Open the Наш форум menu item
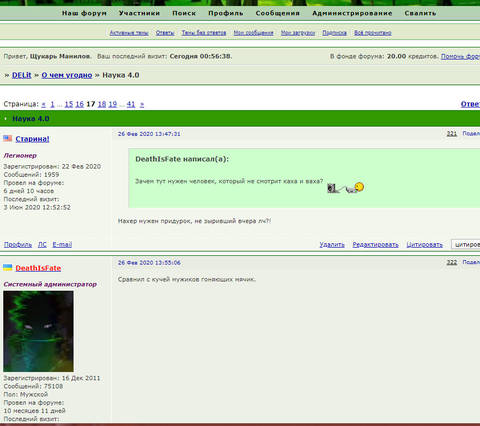Screen dimensions: 480x426 (84, 13)
